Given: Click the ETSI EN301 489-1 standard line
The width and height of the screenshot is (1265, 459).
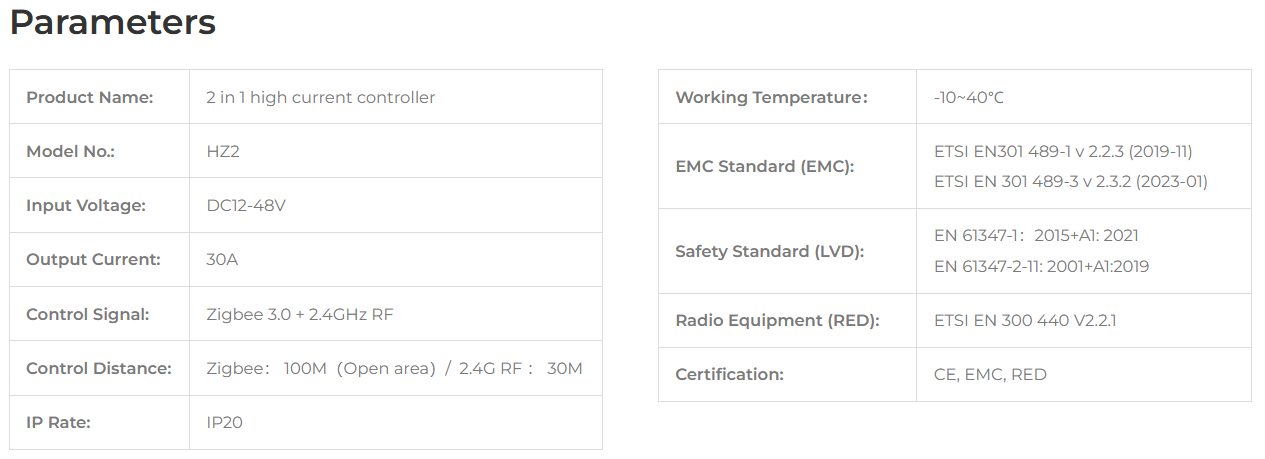Looking at the screenshot, I should [1063, 151].
